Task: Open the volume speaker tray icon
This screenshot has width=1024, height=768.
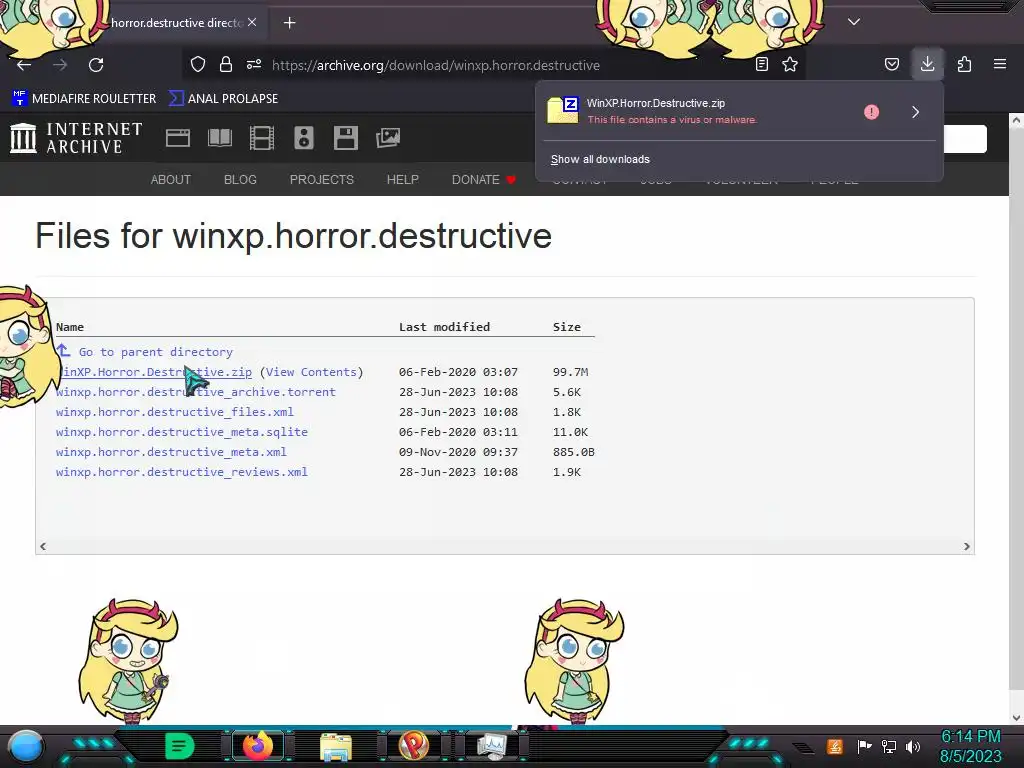Action: pyautogui.click(x=913, y=746)
